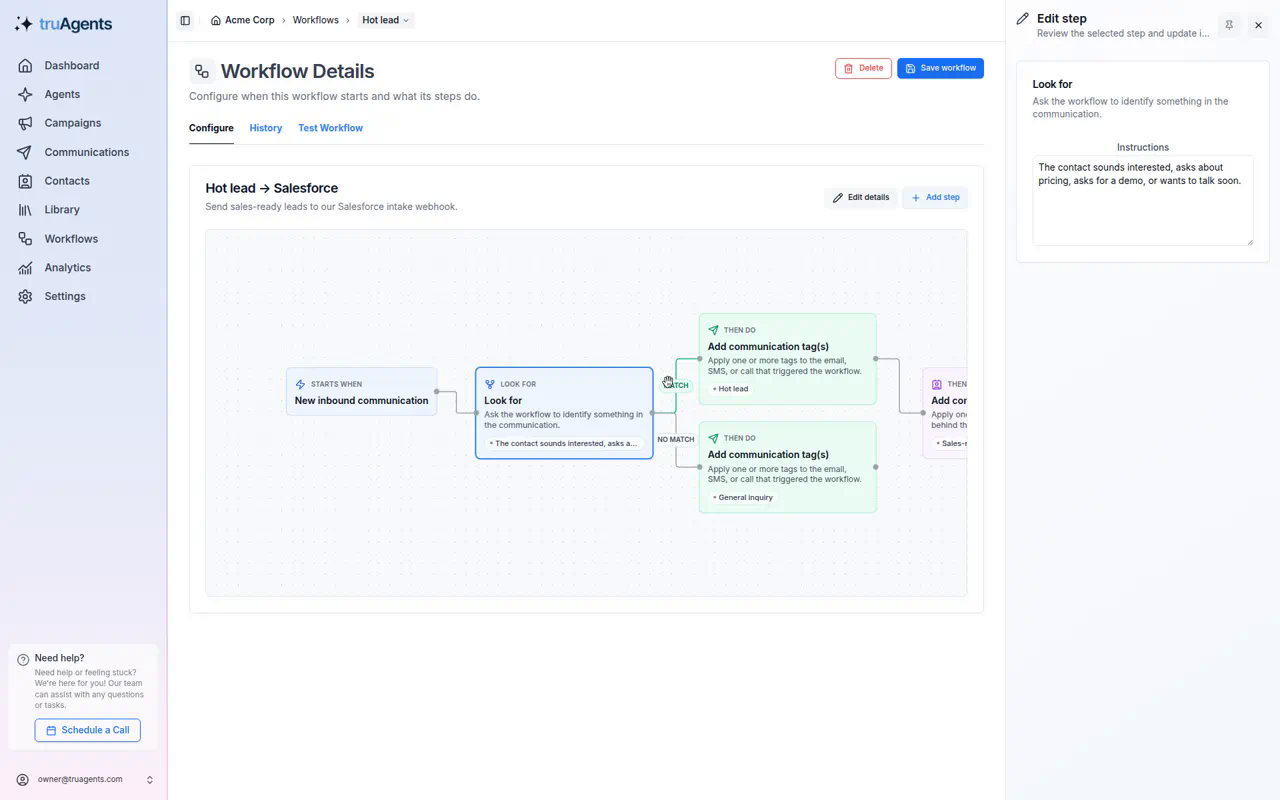Image resolution: width=1280 pixels, height=800 pixels.
Task: Close the Edit step panel
Action: pos(1258,25)
